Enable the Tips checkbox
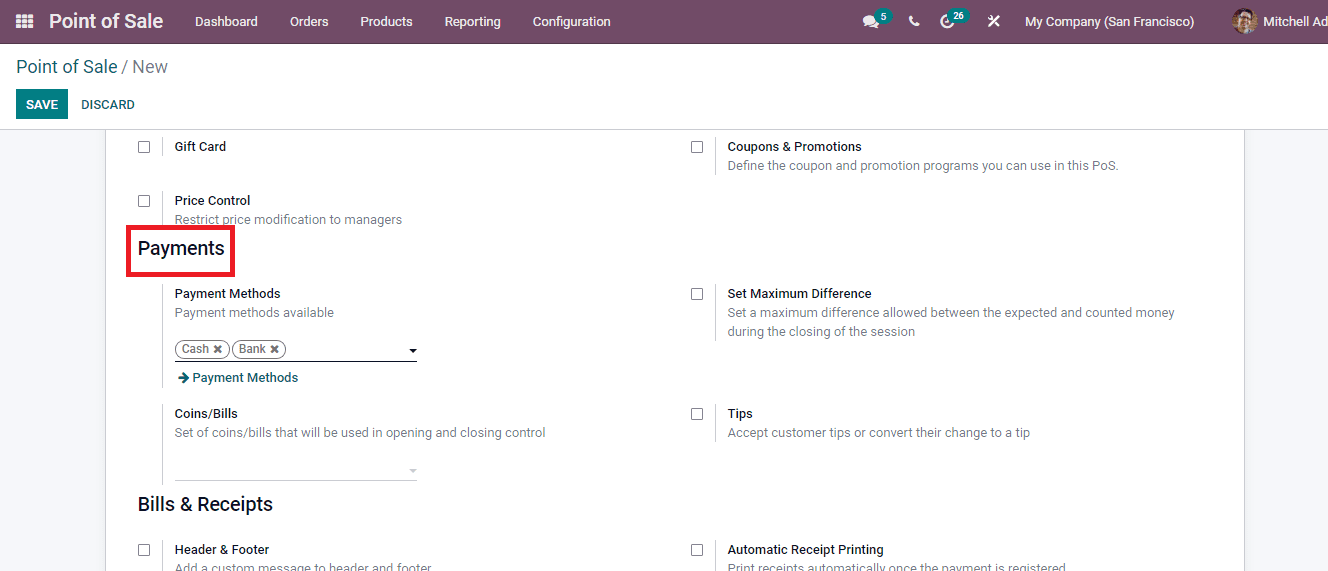 697,414
